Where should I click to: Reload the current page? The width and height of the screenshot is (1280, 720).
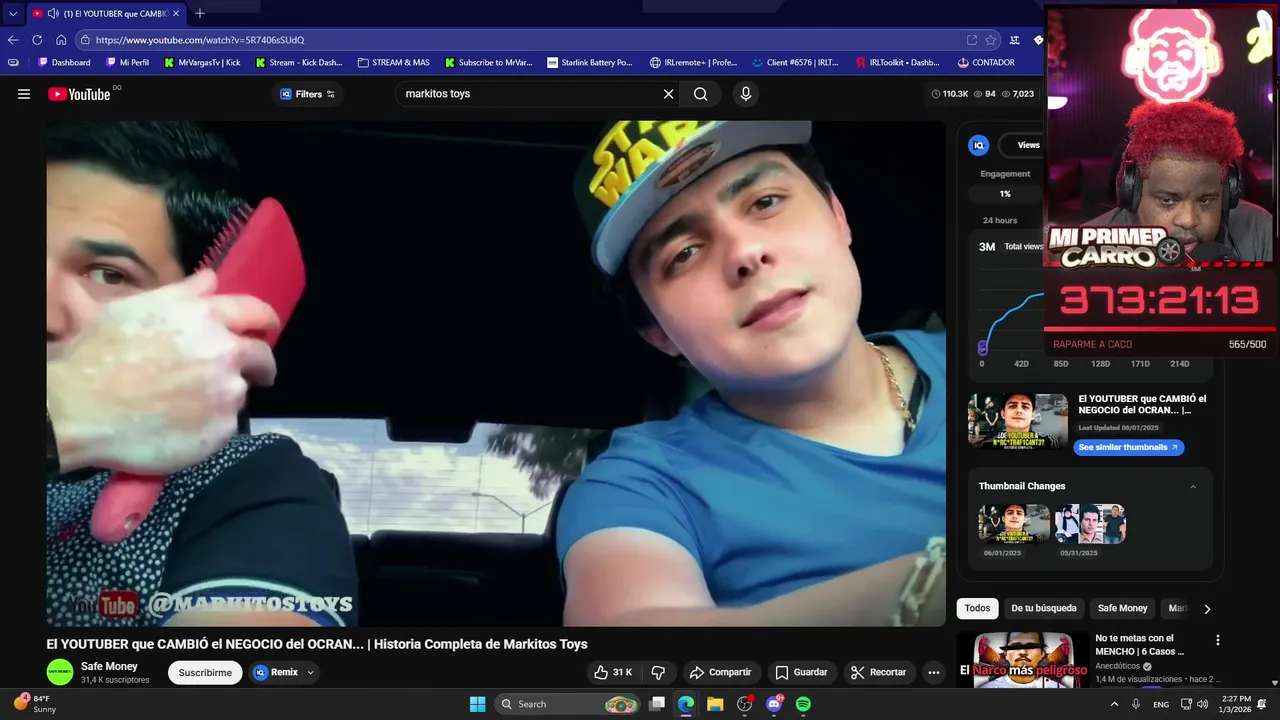tap(37, 40)
